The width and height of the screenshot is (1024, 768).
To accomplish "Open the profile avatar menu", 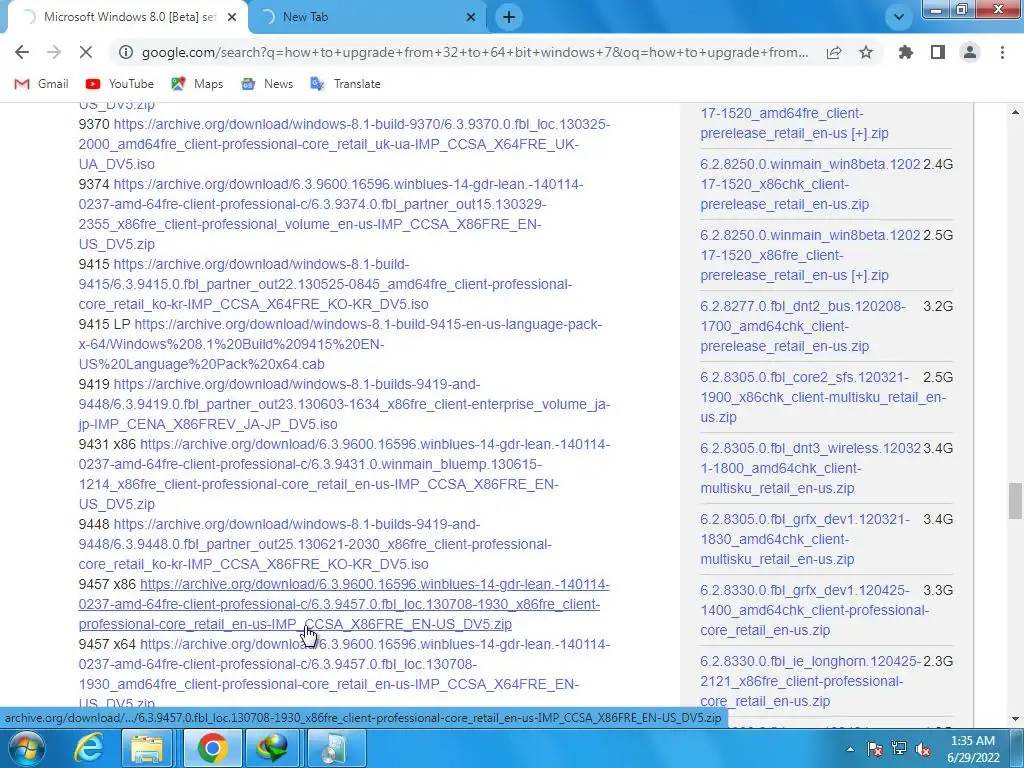I will (x=970, y=52).
